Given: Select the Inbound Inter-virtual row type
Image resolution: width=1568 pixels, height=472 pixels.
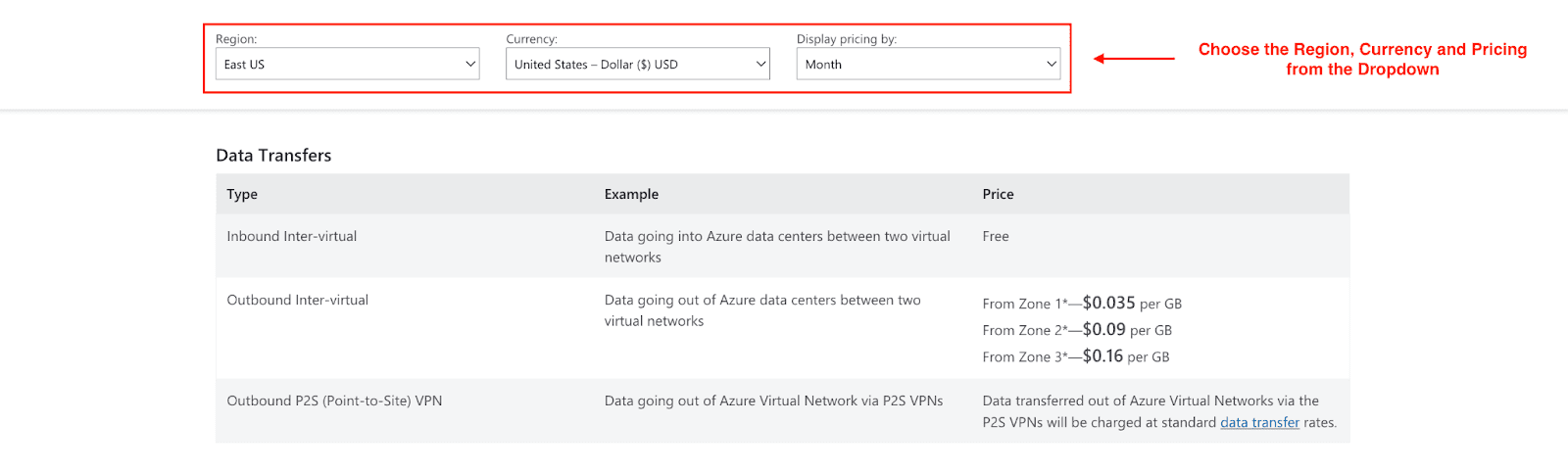Looking at the screenshot, I should (292, 237).
